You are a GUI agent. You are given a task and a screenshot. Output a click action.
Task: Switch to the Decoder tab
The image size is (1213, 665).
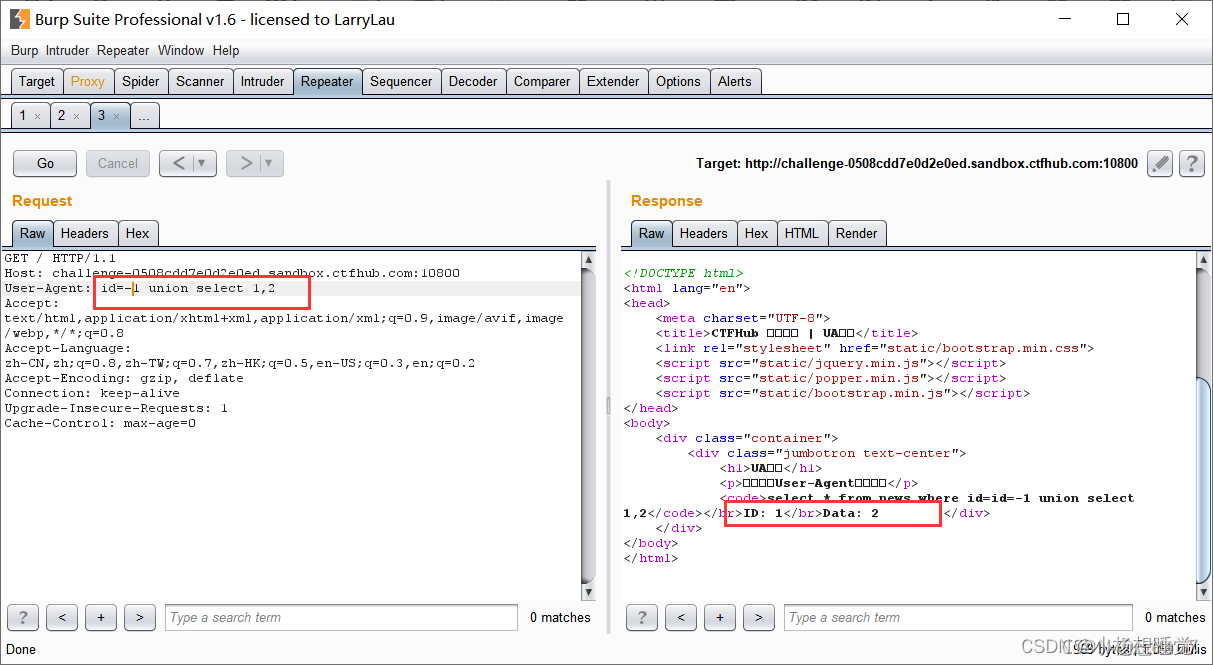point(473,81)
